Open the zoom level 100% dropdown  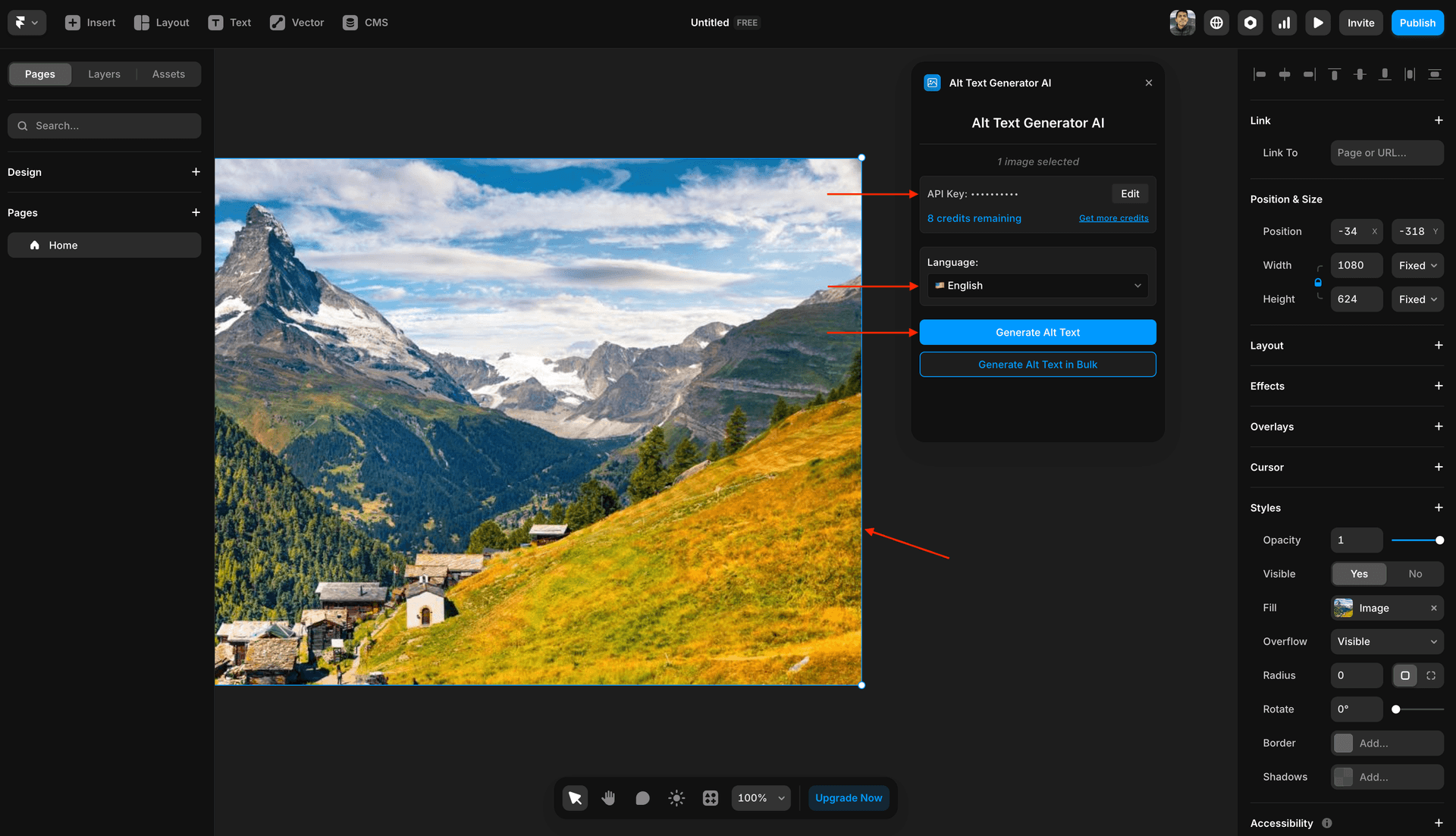(x=761, y=797)
